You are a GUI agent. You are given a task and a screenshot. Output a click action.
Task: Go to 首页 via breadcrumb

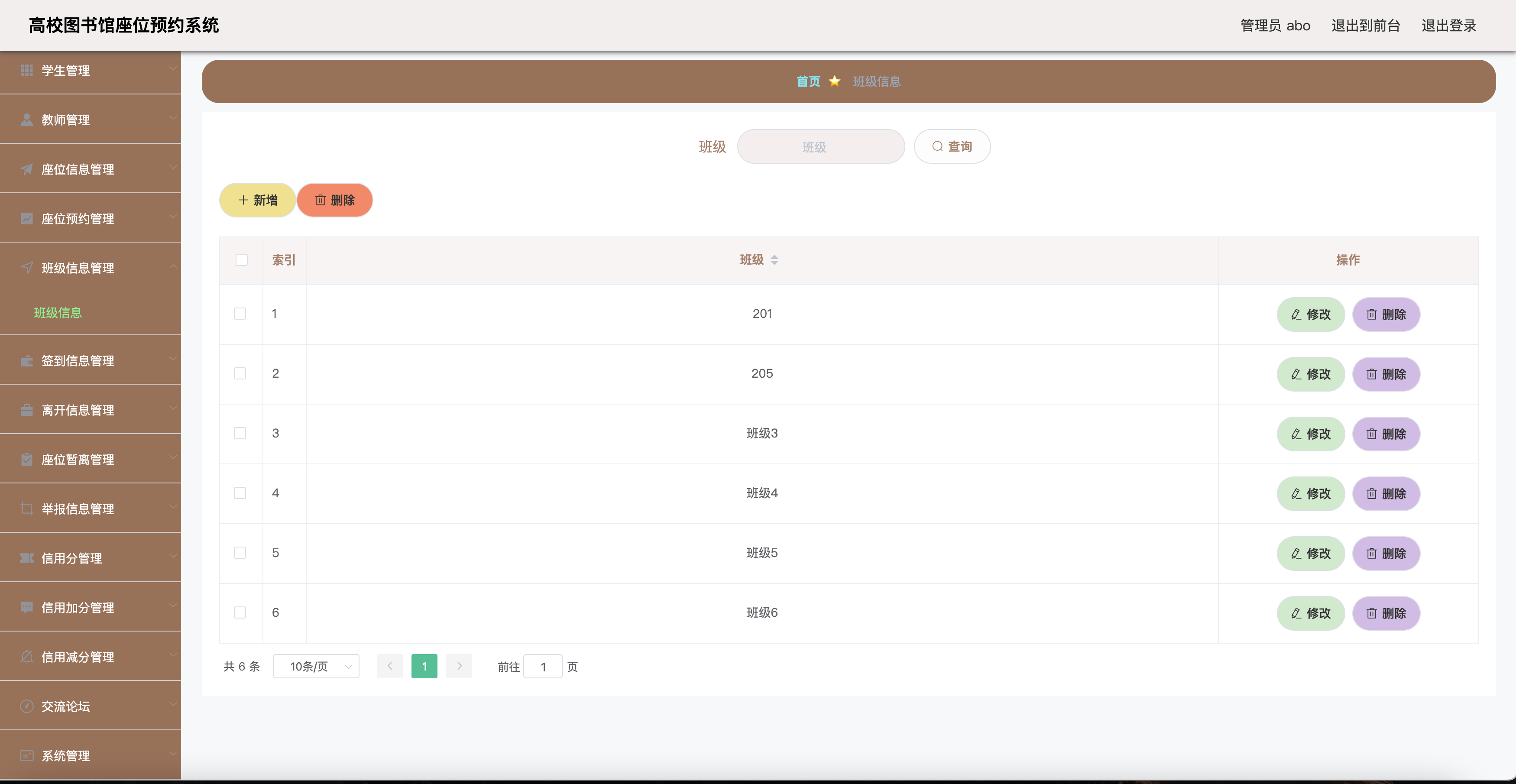(808, 81)
